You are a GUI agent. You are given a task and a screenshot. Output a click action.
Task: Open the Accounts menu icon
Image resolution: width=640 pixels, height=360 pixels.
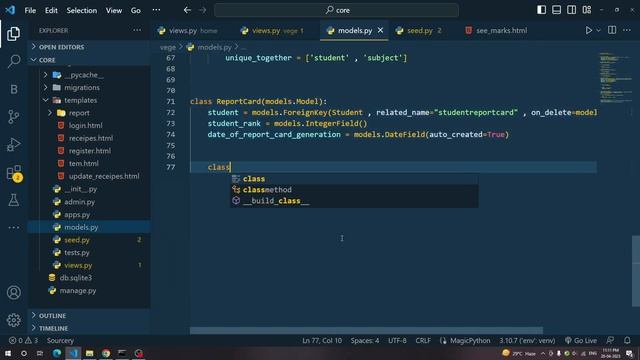tap(13, 292)
